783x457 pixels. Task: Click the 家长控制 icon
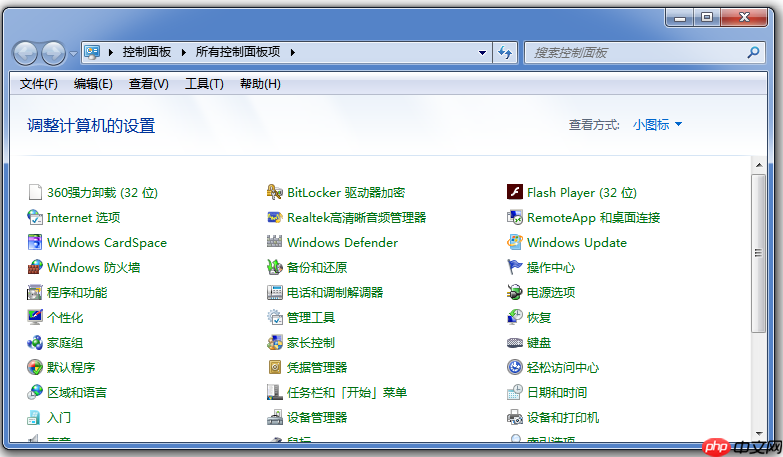[x=275, y=343]
